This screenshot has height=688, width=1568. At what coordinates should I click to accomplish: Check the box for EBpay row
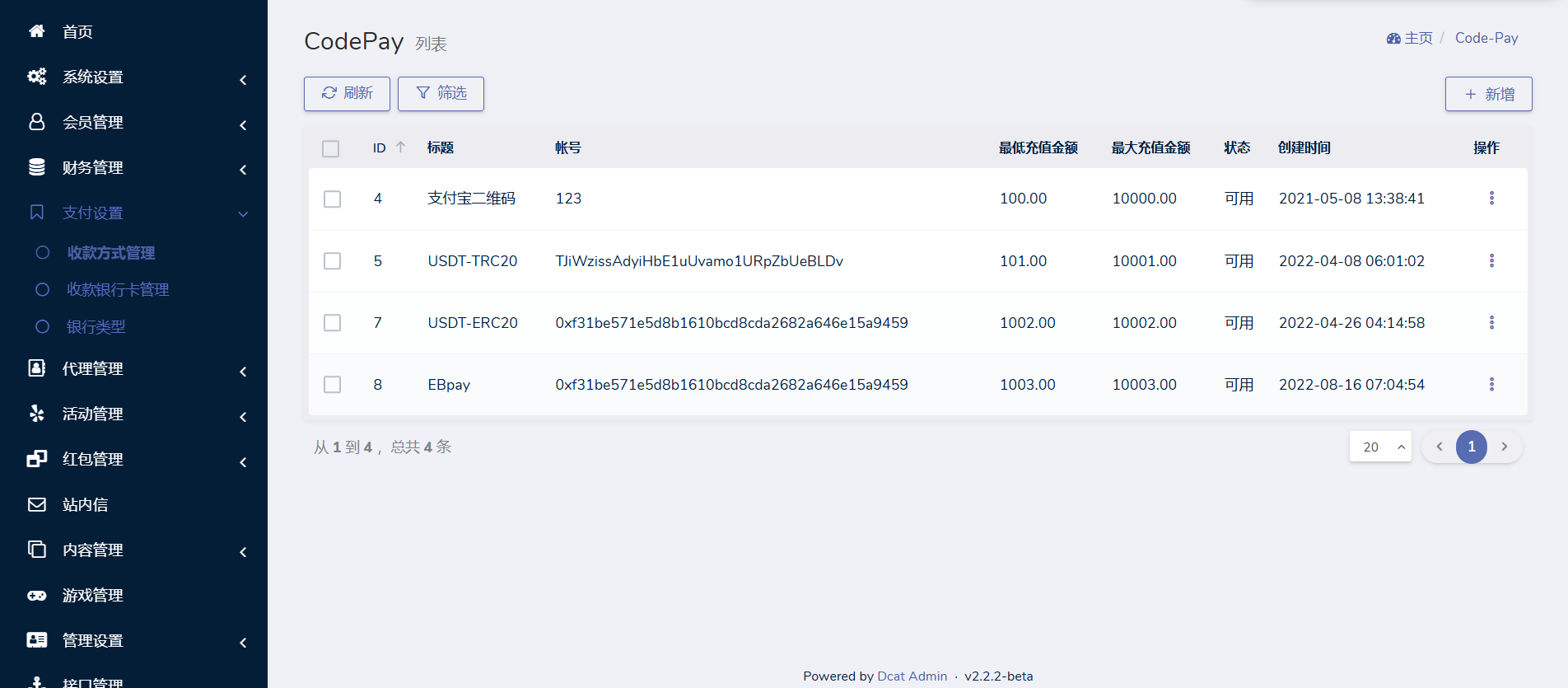tap(333, 385)
